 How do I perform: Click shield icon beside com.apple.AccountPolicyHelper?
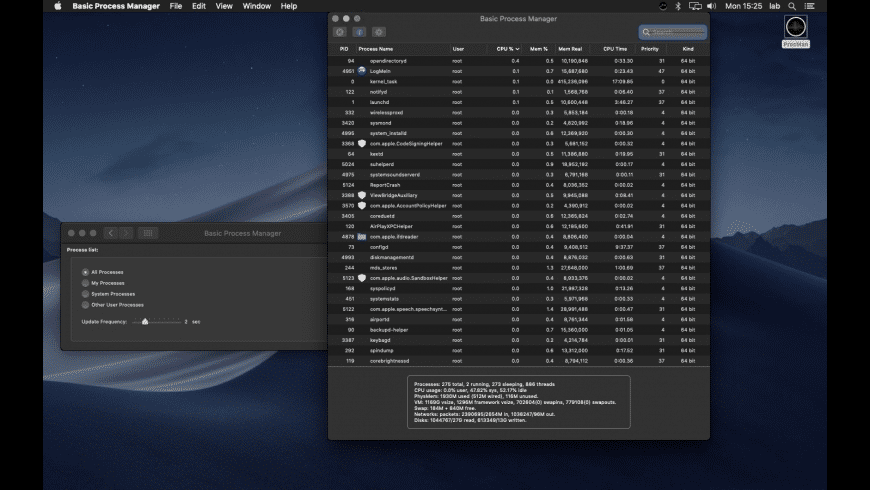[362, 206]
